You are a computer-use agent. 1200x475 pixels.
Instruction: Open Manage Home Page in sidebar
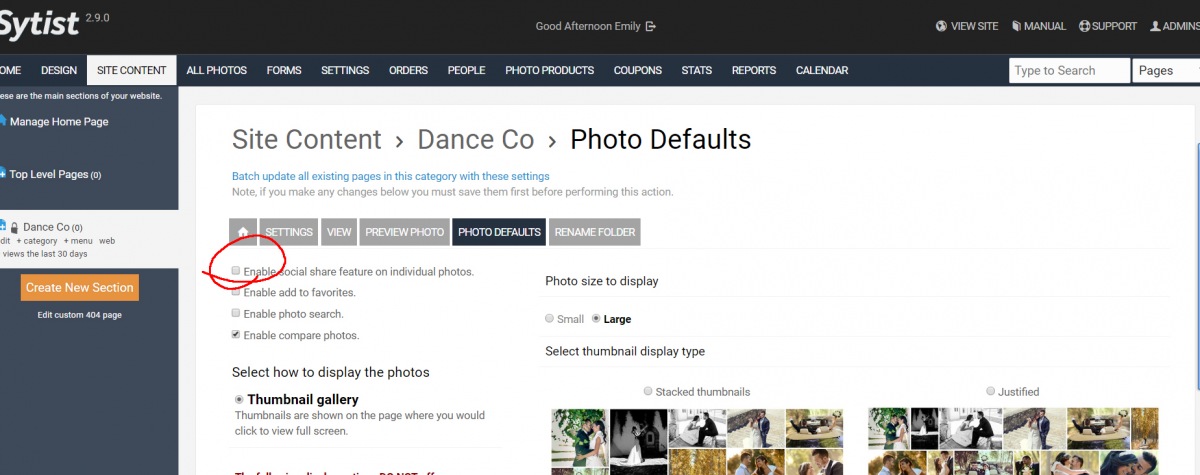pos(59,121)
